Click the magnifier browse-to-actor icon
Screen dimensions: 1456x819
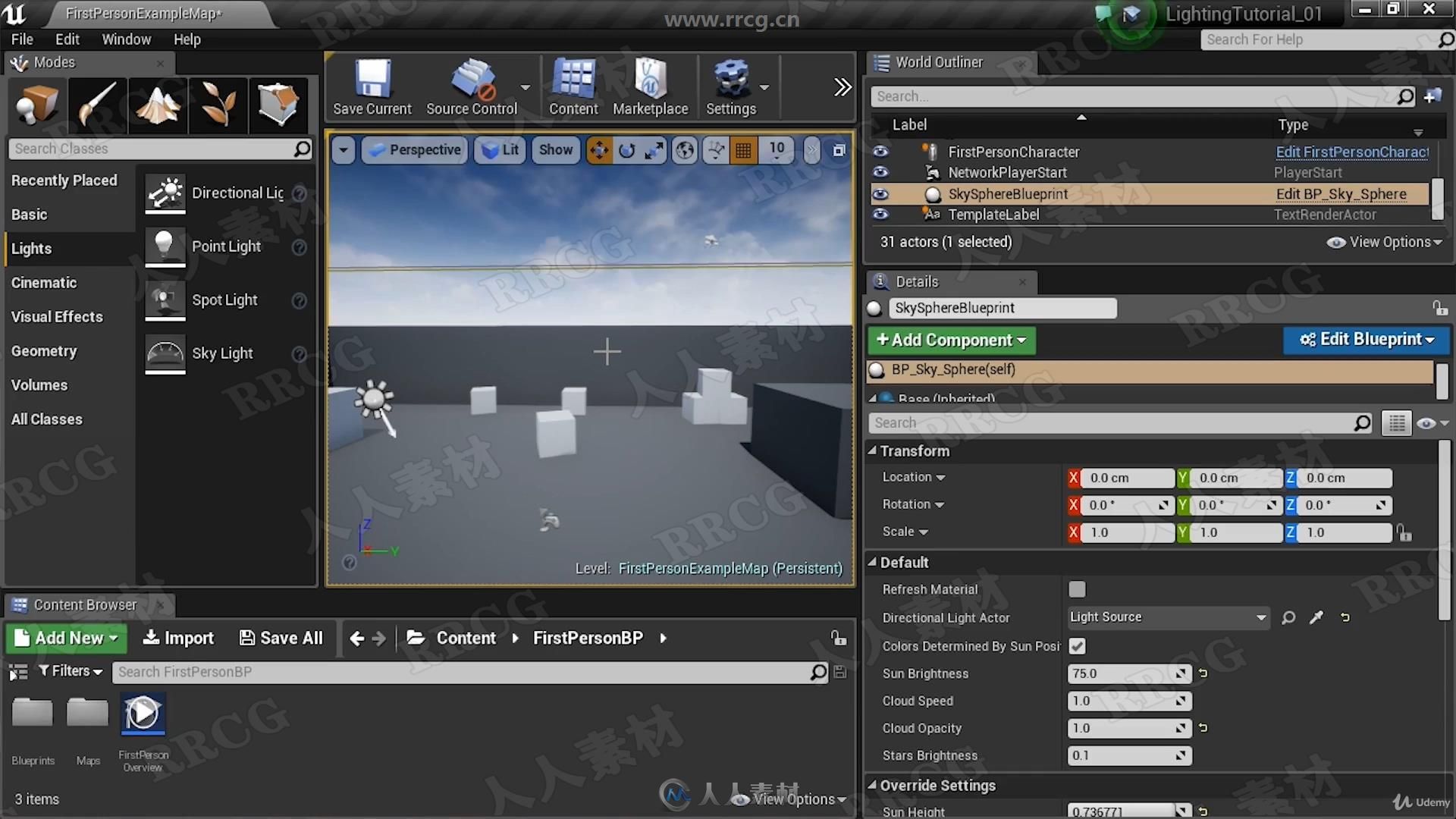tap(1288, 617)
